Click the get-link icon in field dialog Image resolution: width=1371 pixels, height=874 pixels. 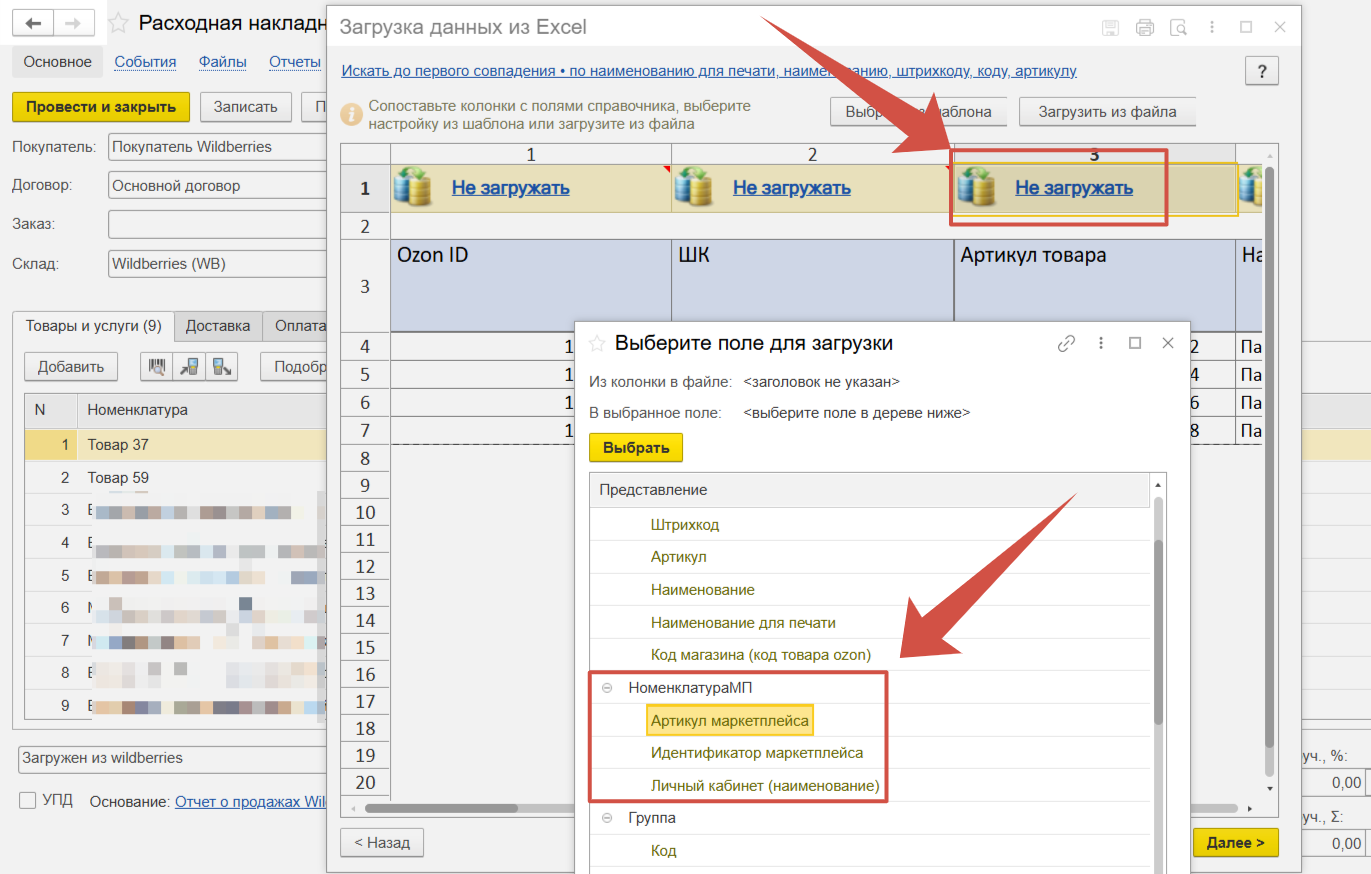pyautogui.click(x=1066, y=343)
